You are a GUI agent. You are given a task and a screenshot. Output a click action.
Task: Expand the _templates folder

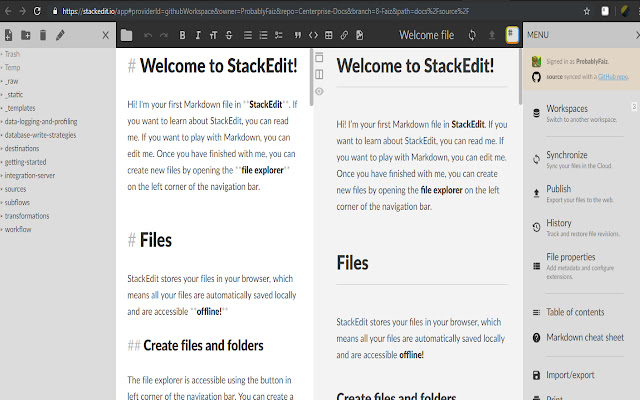pos(20,108)
